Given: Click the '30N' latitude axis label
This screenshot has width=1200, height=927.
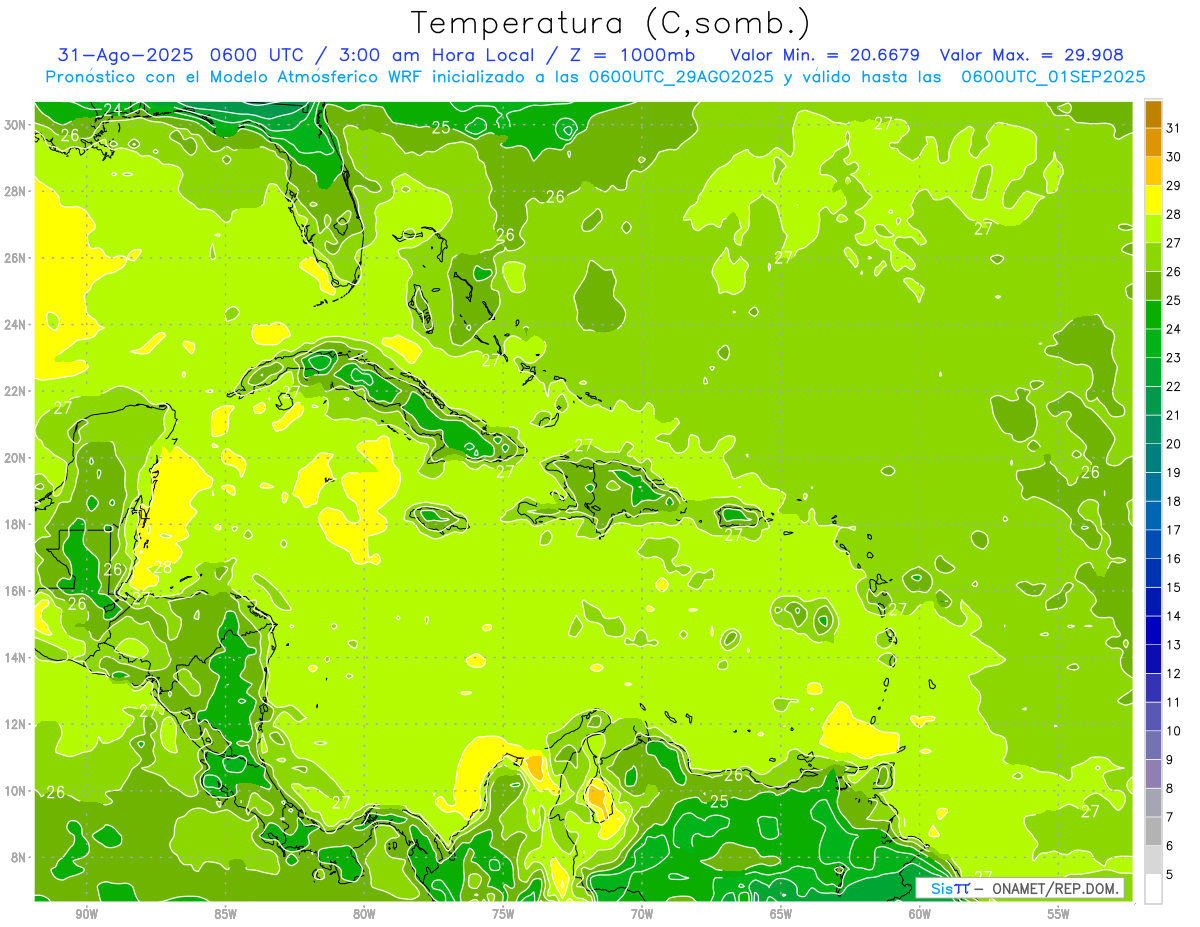Looking at the screenshot, I should pyautogui.click(x=17, y=125).
